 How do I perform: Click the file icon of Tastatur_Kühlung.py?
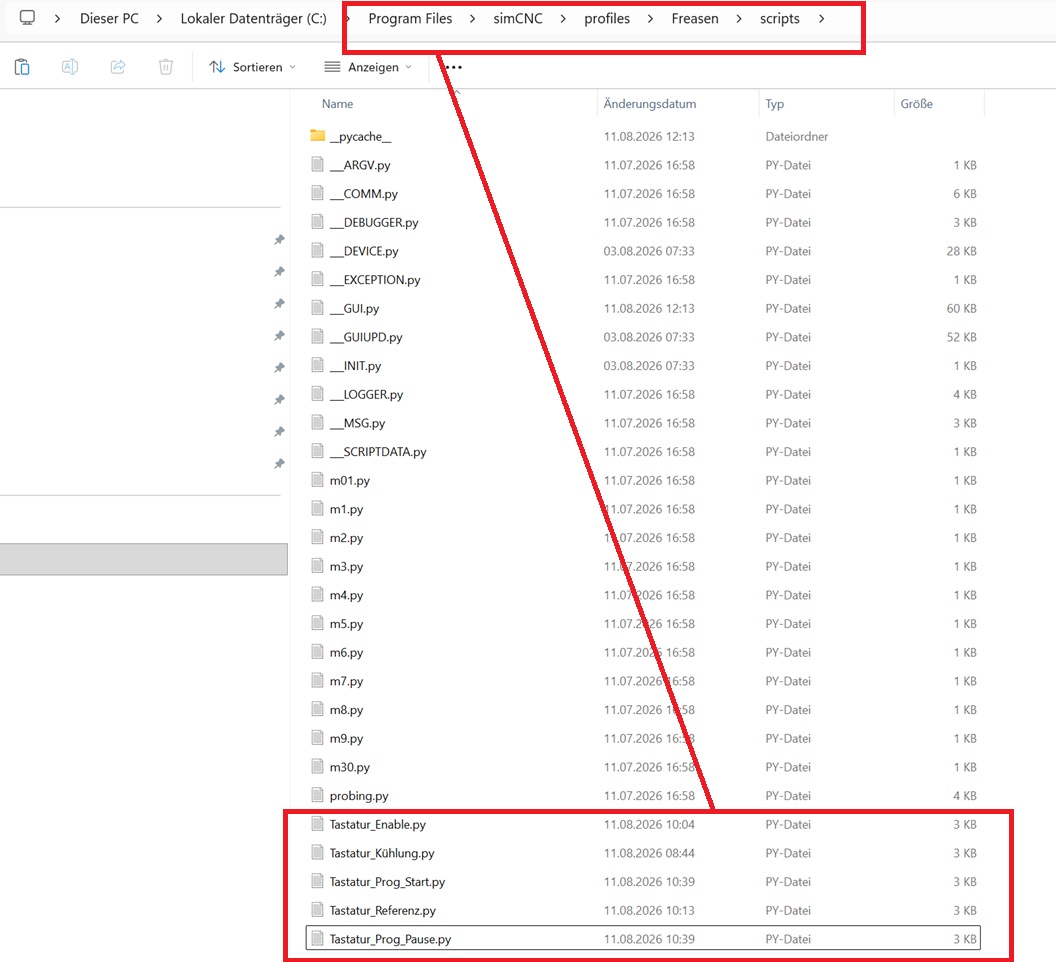click(317, 852)
